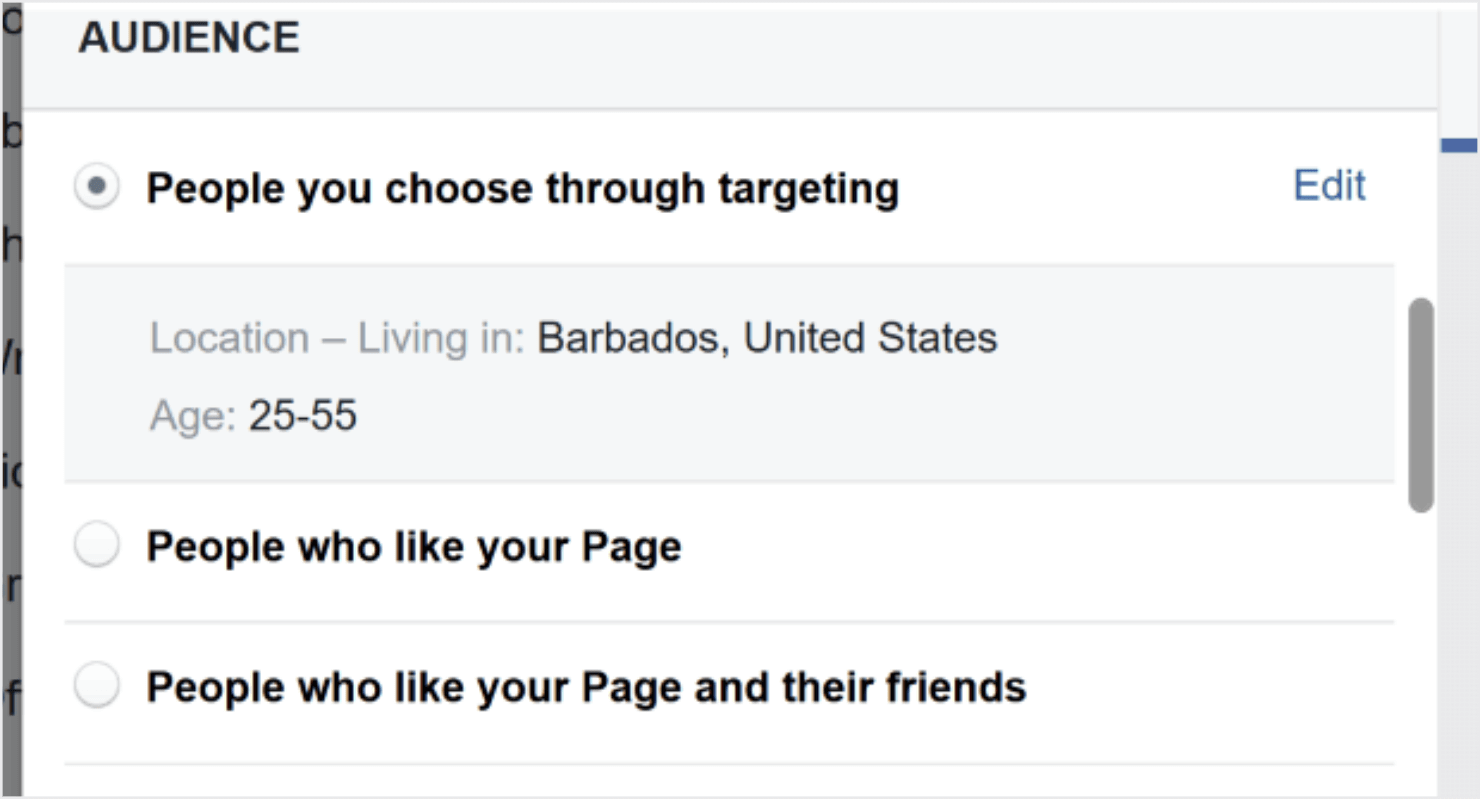Click the "People you choose through targeting" label
This screenshot has width=1480, height=799.
[522, 189]
